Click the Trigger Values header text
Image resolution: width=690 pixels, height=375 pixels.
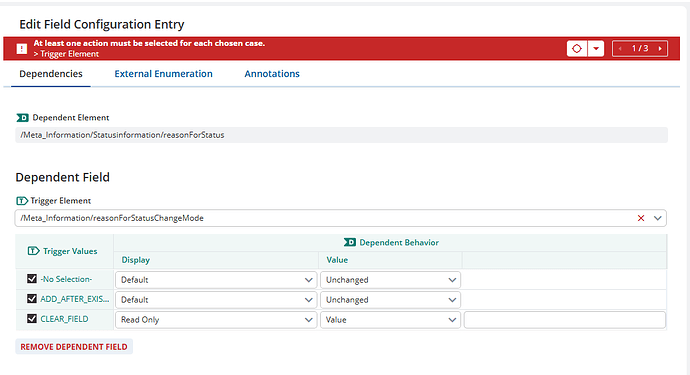70,251
